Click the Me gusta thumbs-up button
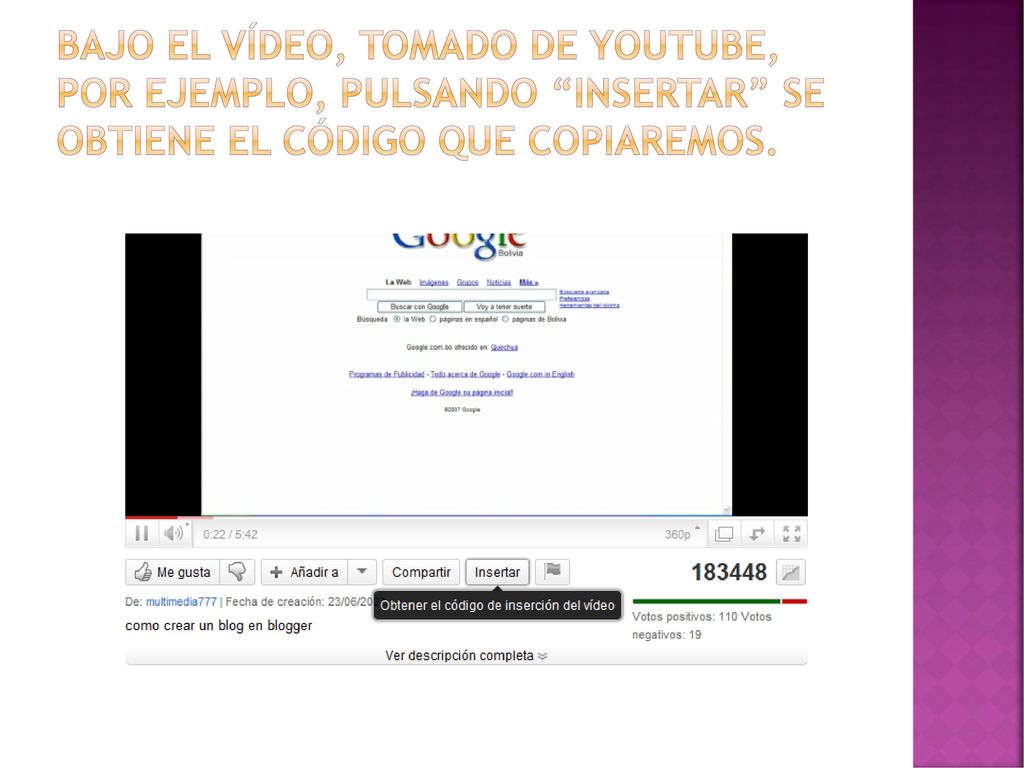Image resolution: width=1024 pixels, height=768 pixels. (x=172, y=572)
